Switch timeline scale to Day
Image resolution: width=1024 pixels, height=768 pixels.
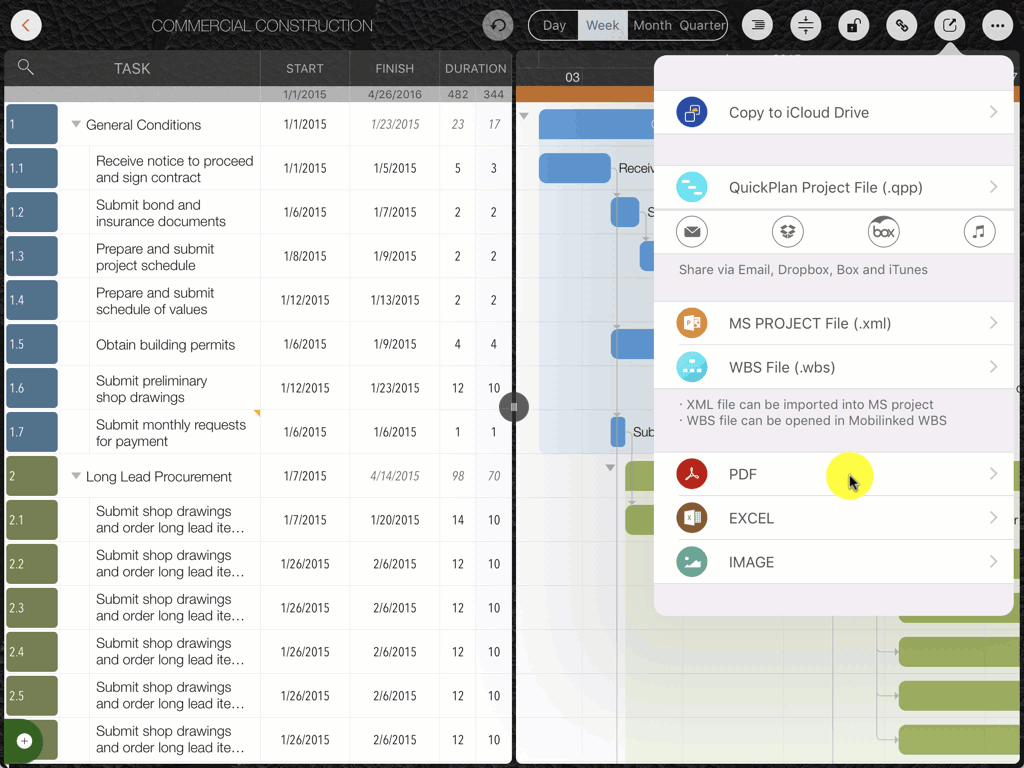click(554, 26)
